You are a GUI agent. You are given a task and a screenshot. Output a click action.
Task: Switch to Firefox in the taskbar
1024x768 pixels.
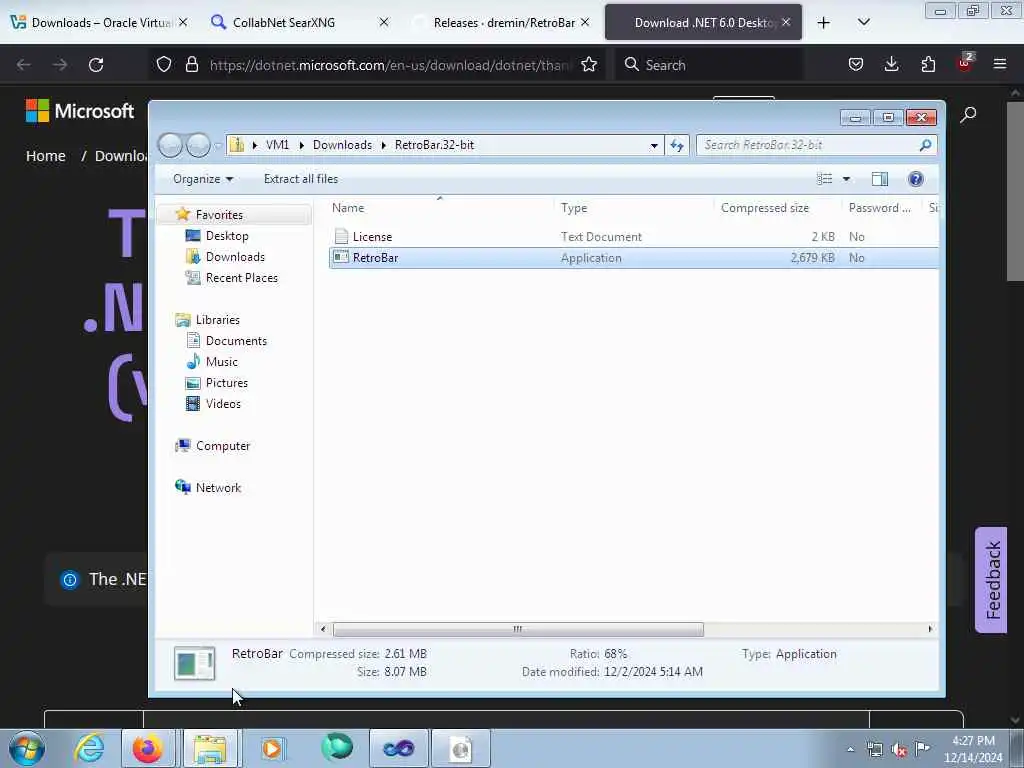pyautogui.click(x=148, y=748)
